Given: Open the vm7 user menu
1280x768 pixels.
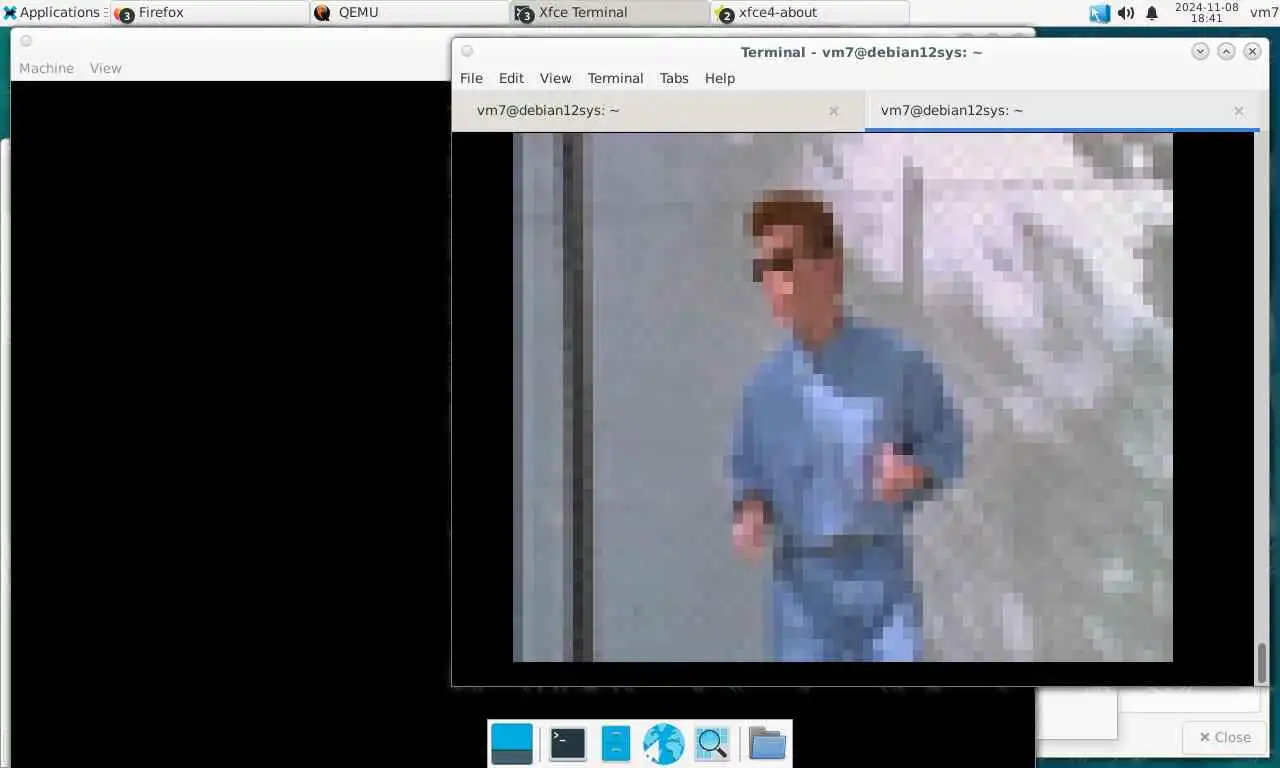Looking at the screenshot, I should coord(1264,13).
